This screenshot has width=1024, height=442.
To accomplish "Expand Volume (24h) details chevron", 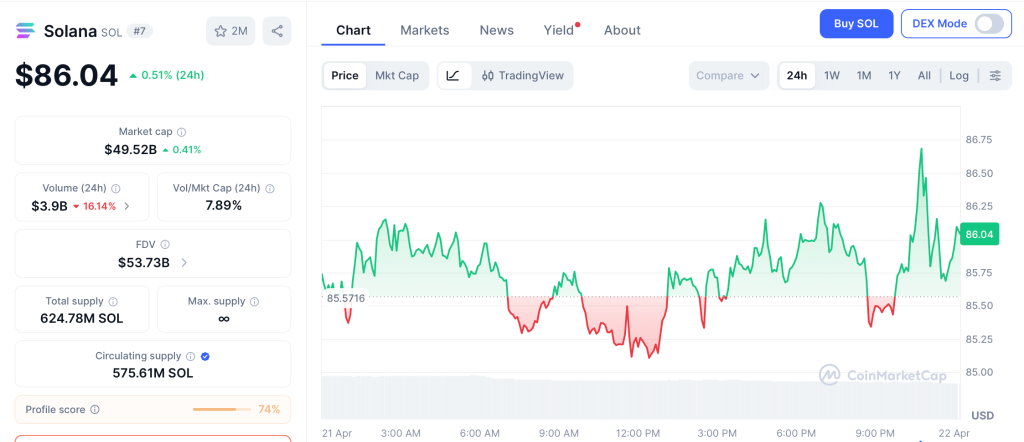I will tap(126, 206).
